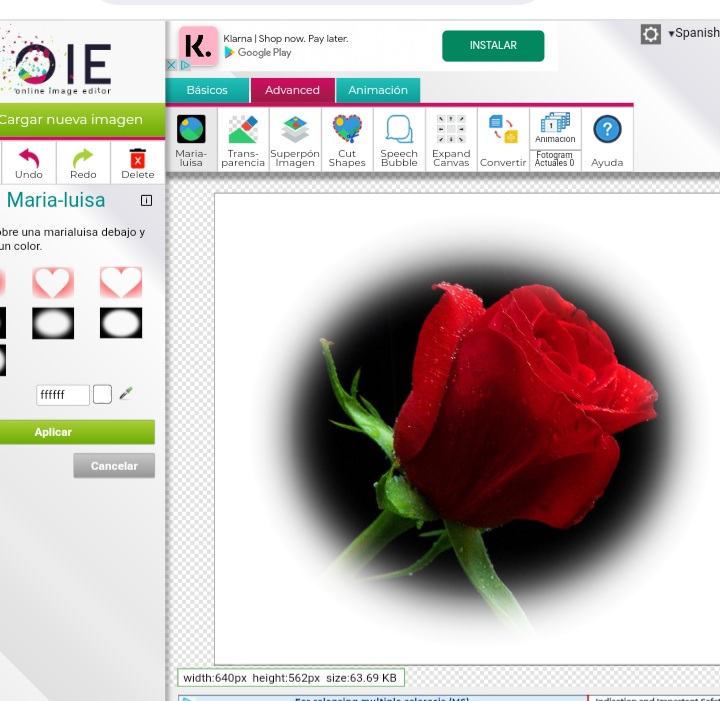Click the Cancelar button
This screenshot has height=701, width=720.
[114, 466]
